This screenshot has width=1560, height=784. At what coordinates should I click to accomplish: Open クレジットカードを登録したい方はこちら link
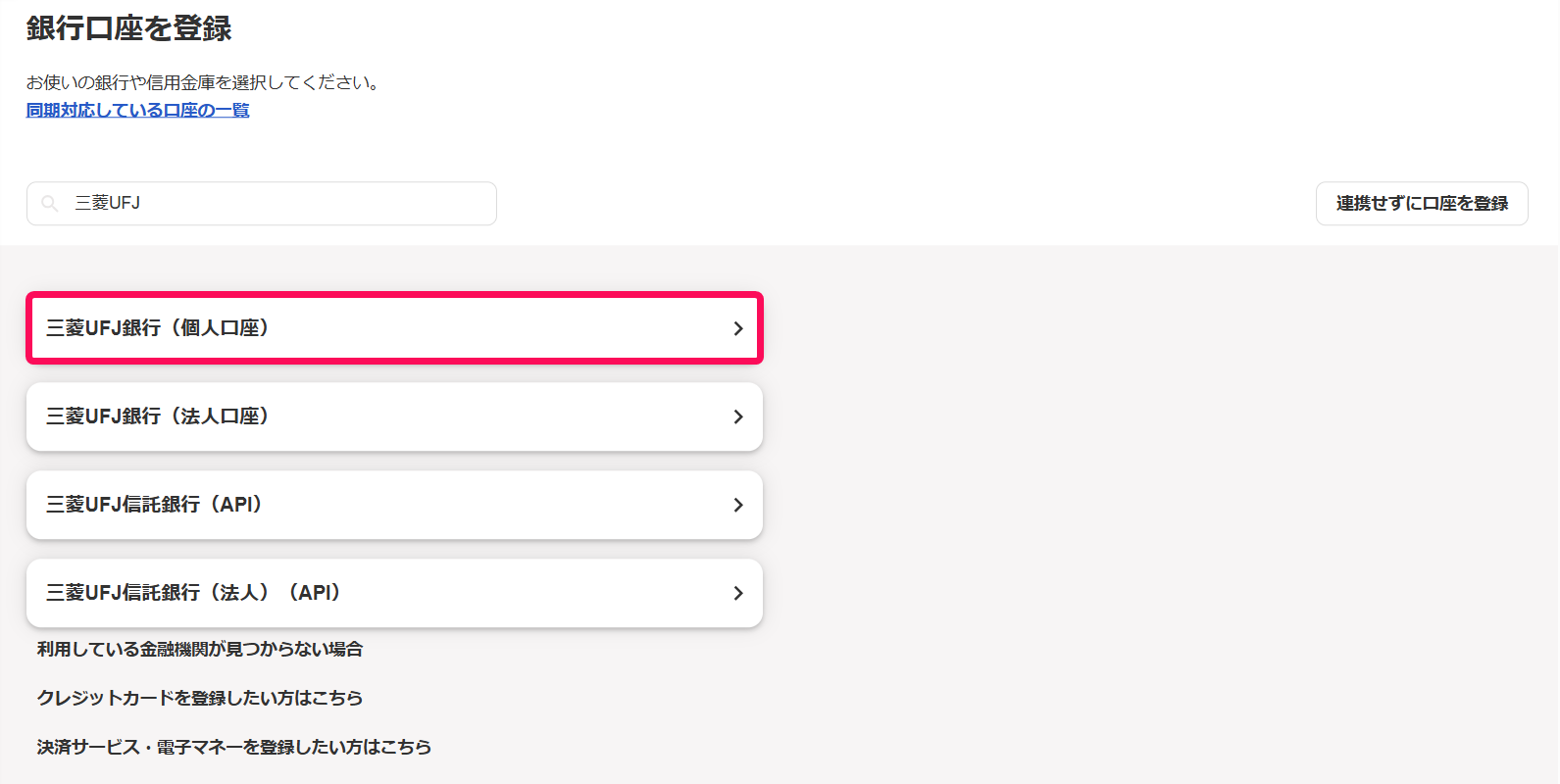point(200,698)
